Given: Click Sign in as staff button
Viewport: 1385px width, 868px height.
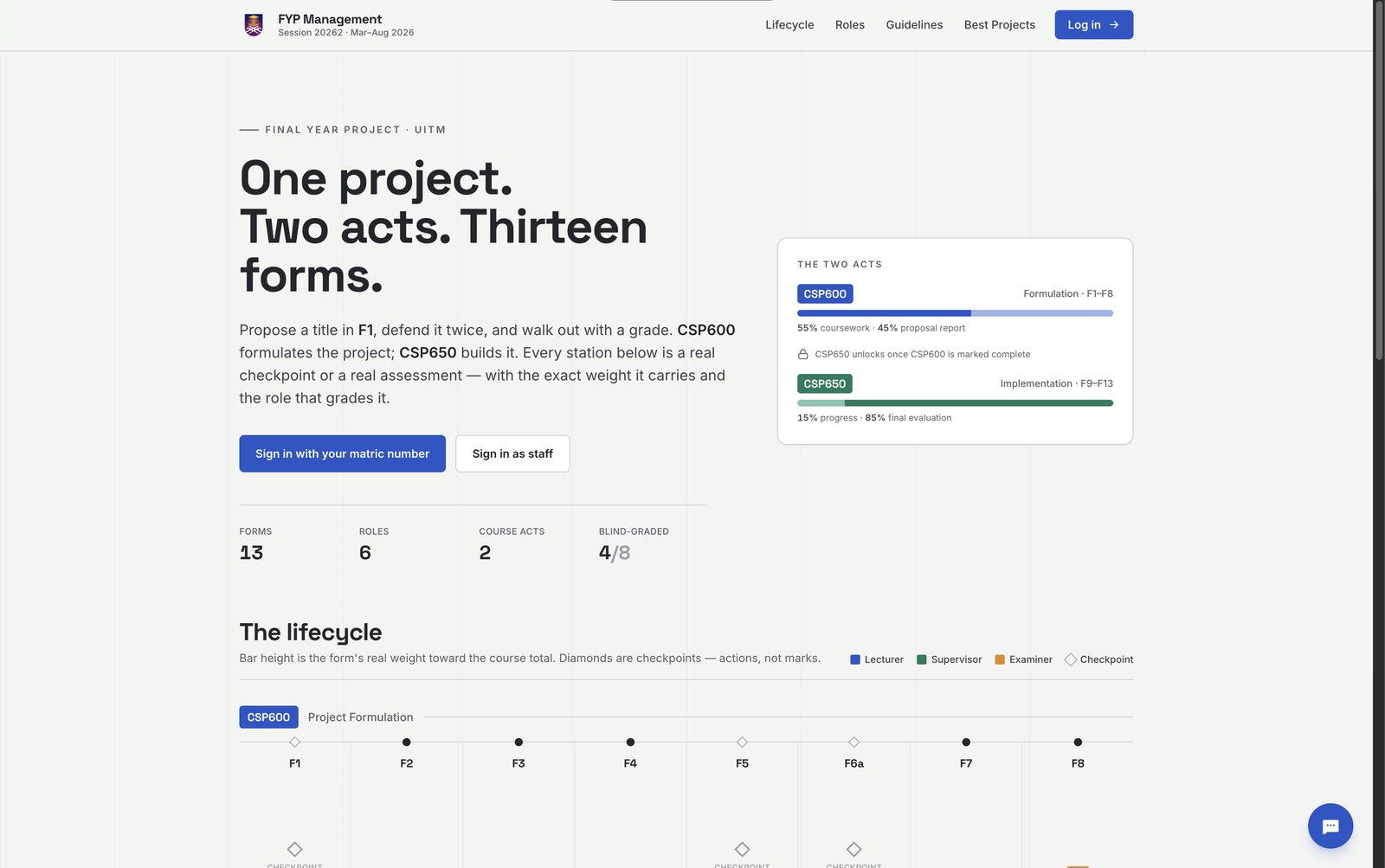Looking at the screenshot, I should [512, 453].
